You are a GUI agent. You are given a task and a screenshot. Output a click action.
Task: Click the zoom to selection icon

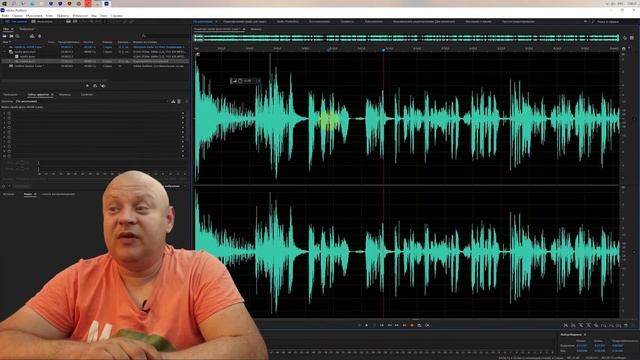tap(619, 325)
